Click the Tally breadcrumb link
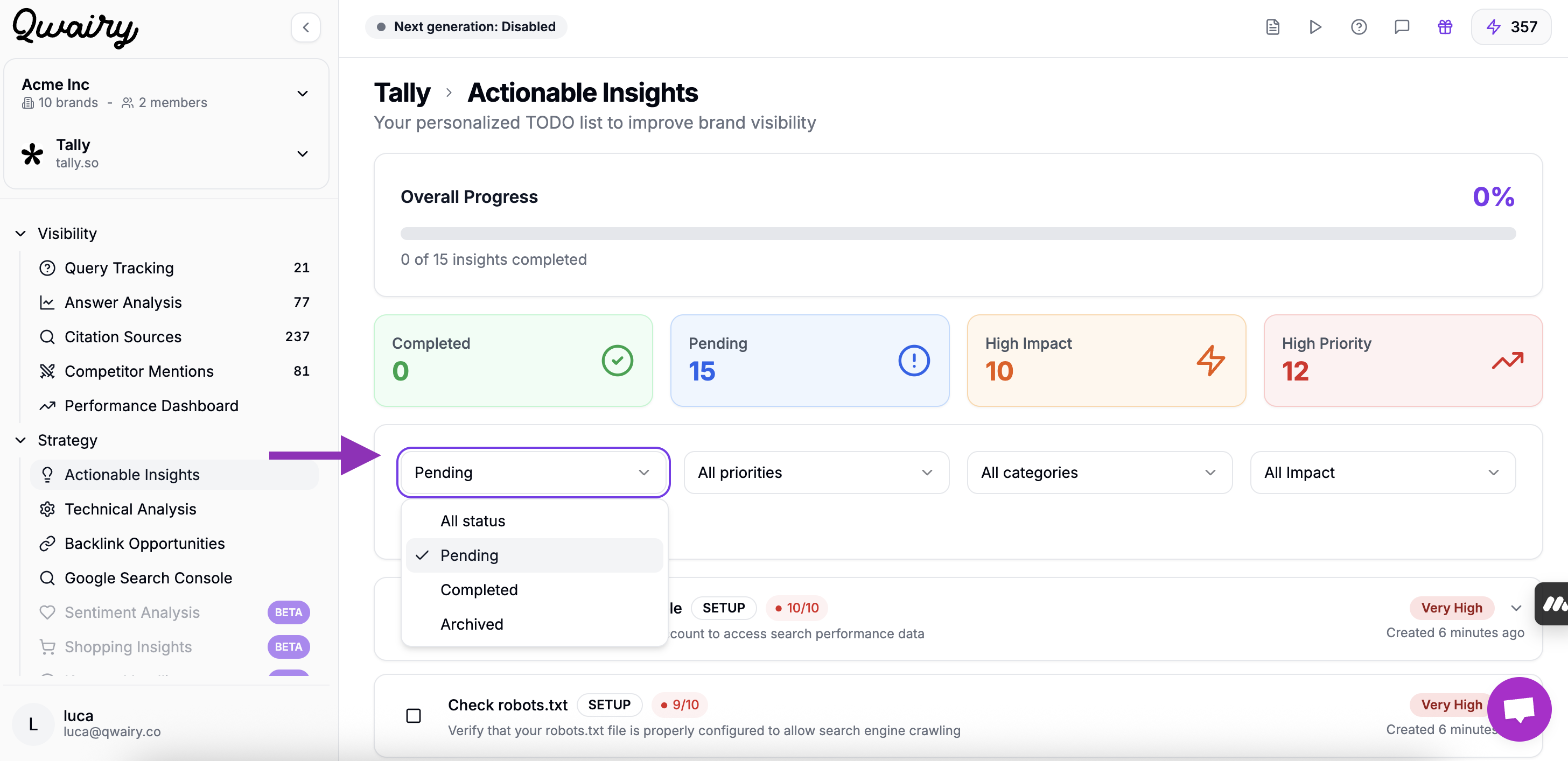Image resolution: width=1568 pixels, height=761 pixels. (402, 93)
